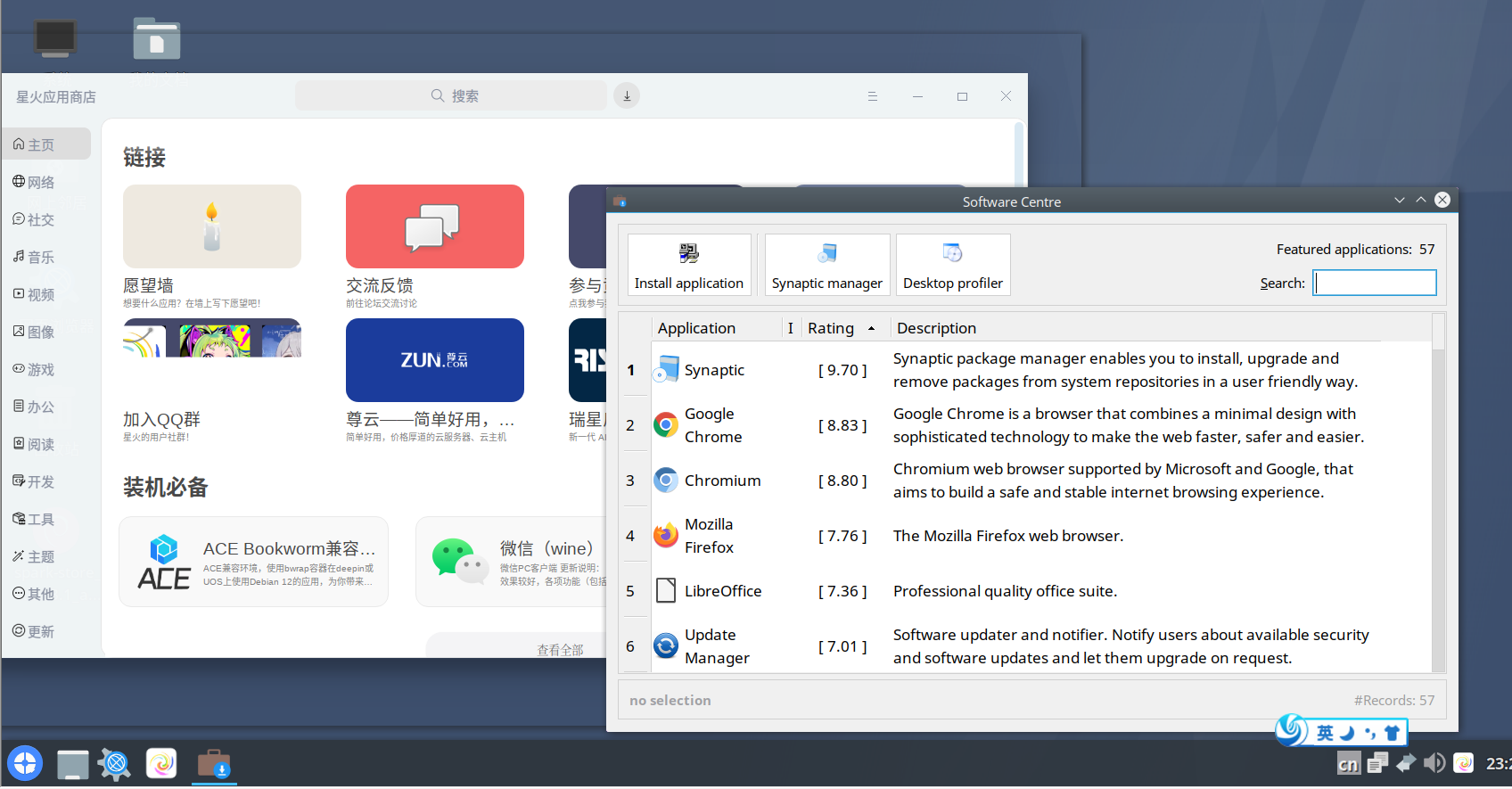Open the app store hamburger menu
The height and width of the screenshot is (789, 1512).
(872, 96)
